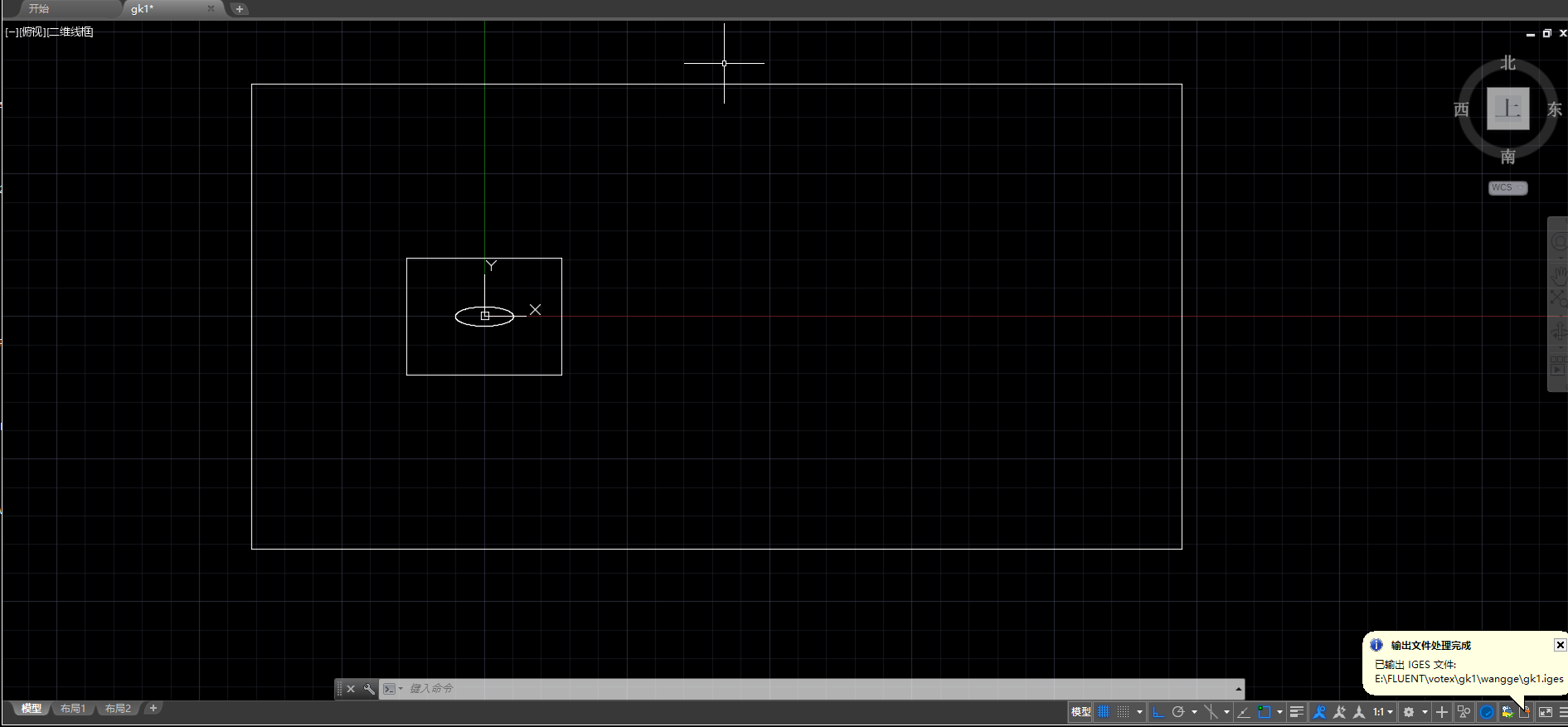
Task: Toggle snap mode dotted-grid button
Action: tap(1123, 712)
